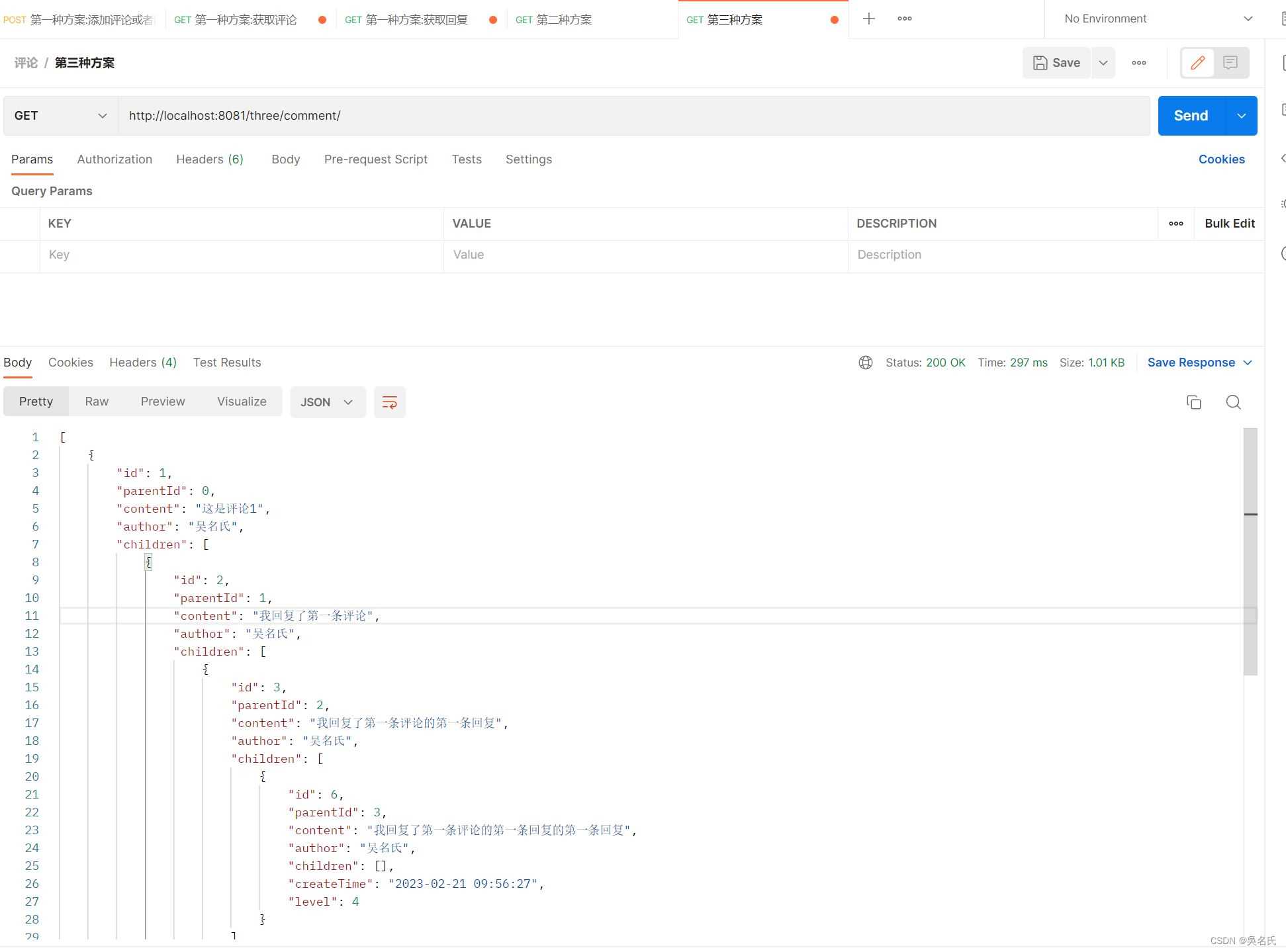Open the request Body tab
The image size is (1286, 952).
pos(286,159)
